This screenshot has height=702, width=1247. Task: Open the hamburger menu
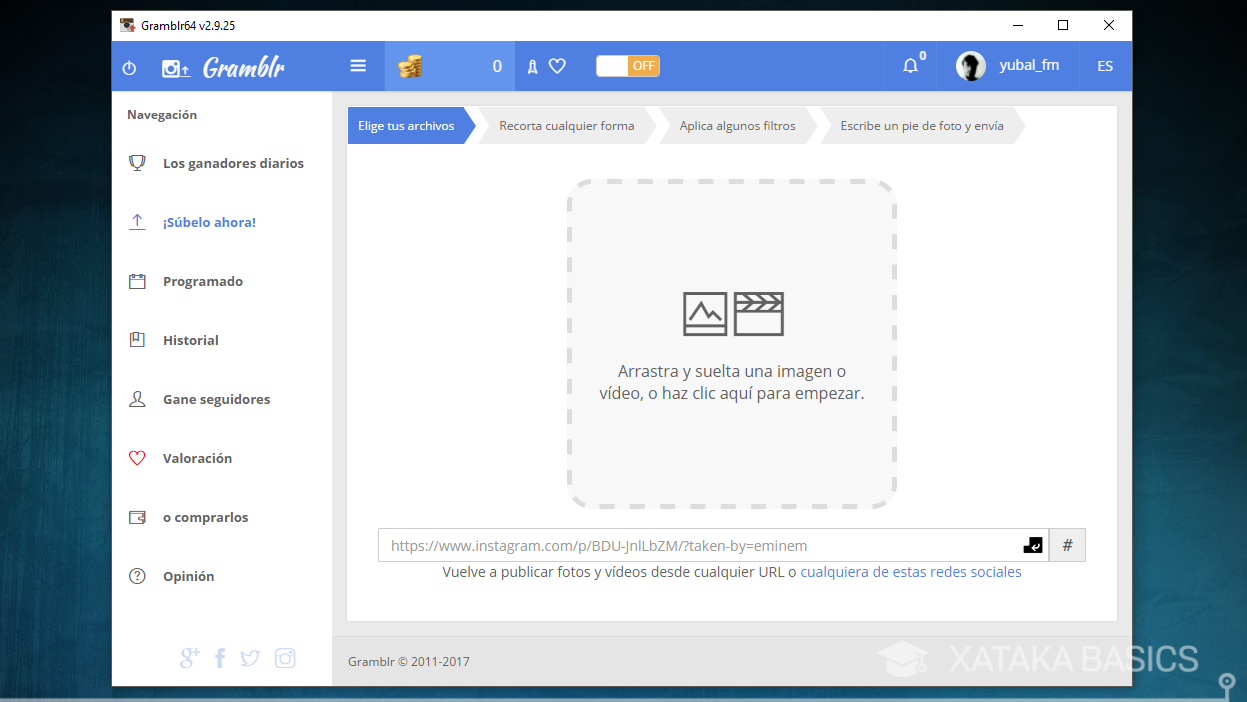click(x=357, y=65)
